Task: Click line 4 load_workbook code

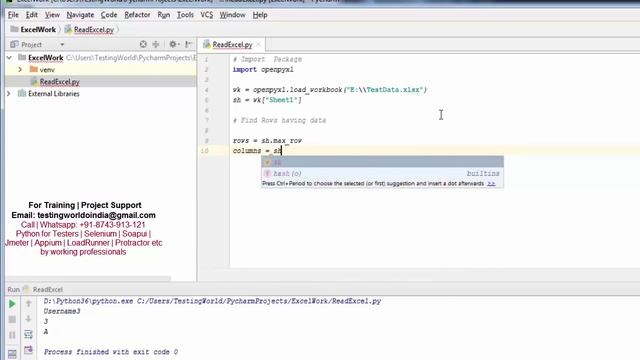Action: coord(329,90)
